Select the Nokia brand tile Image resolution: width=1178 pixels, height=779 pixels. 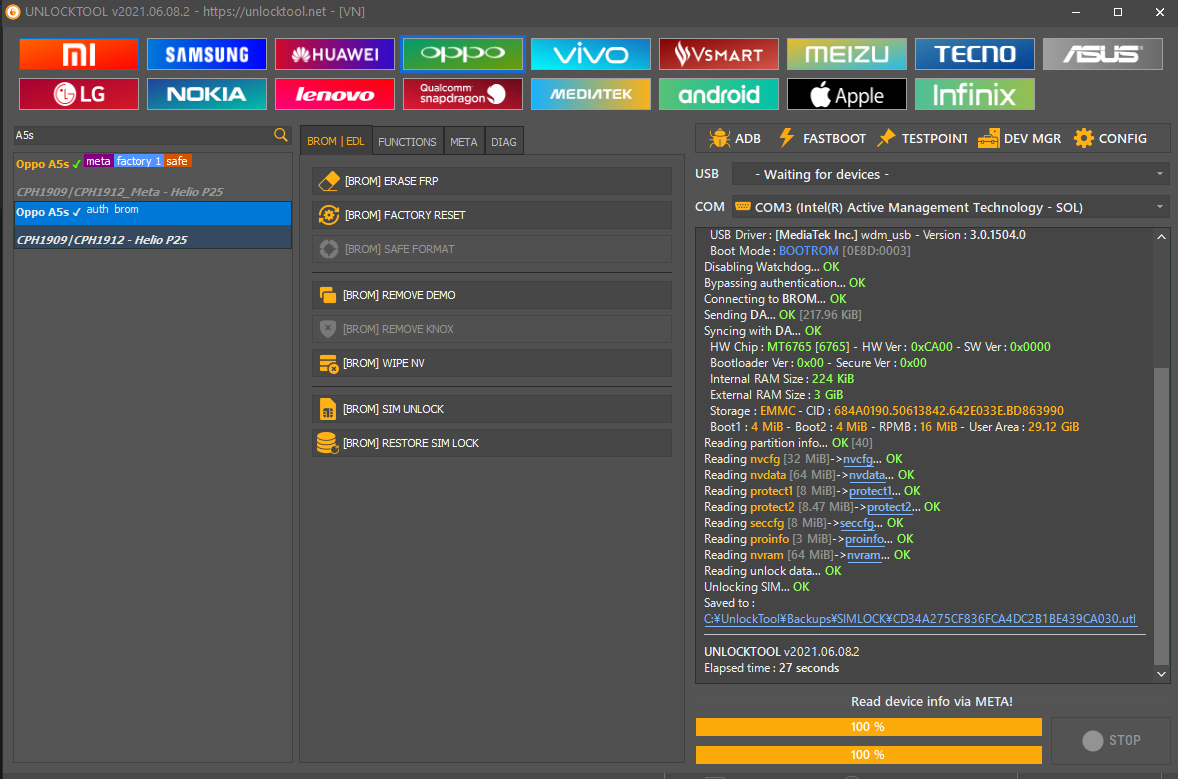pos(207,94)
